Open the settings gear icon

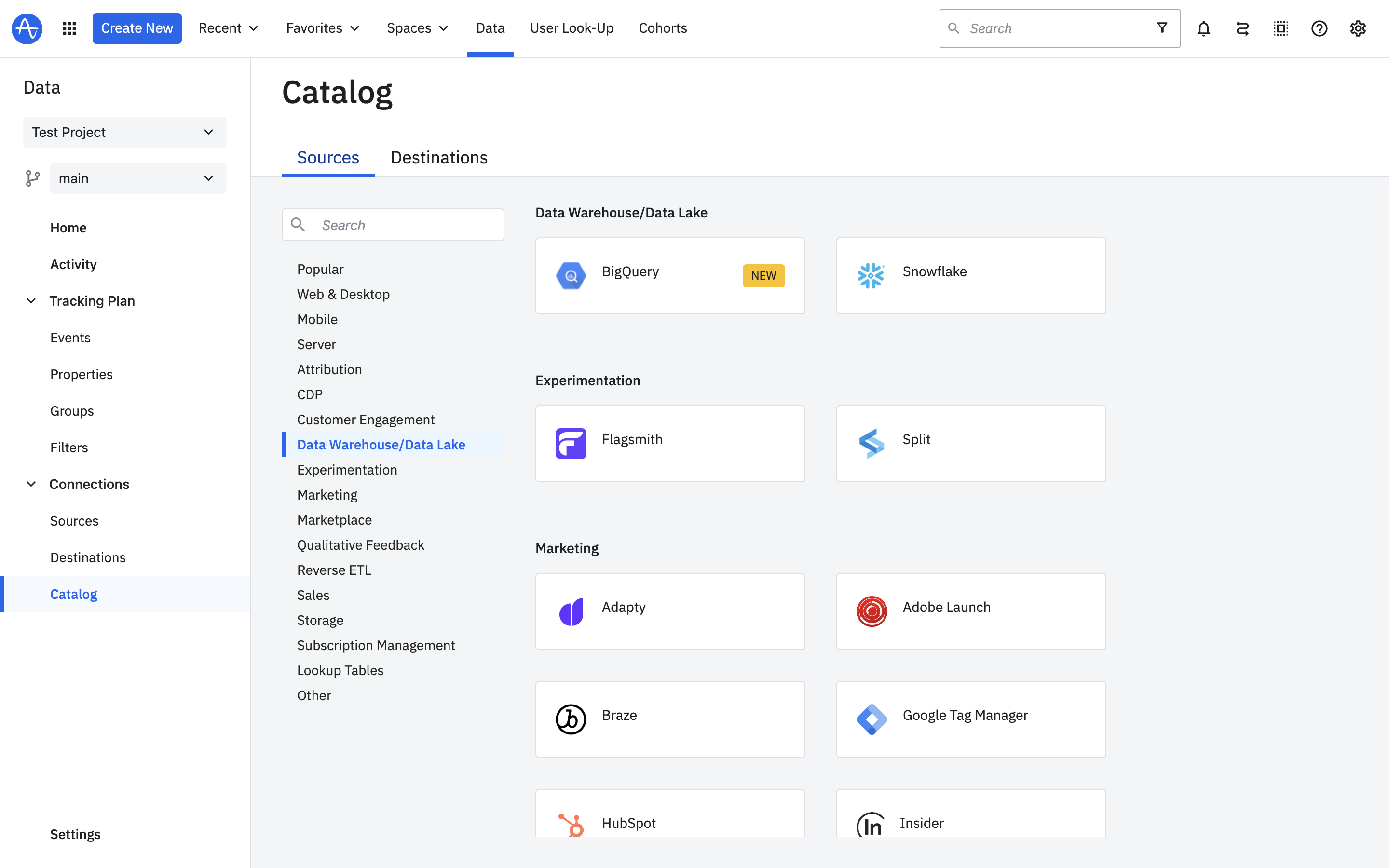pyautogui.click(x=1358, y=28)
